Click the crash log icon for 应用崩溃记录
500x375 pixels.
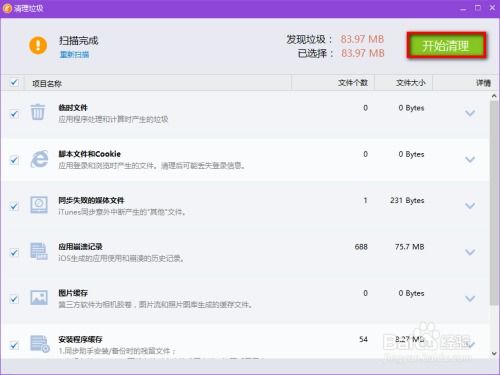39,251
